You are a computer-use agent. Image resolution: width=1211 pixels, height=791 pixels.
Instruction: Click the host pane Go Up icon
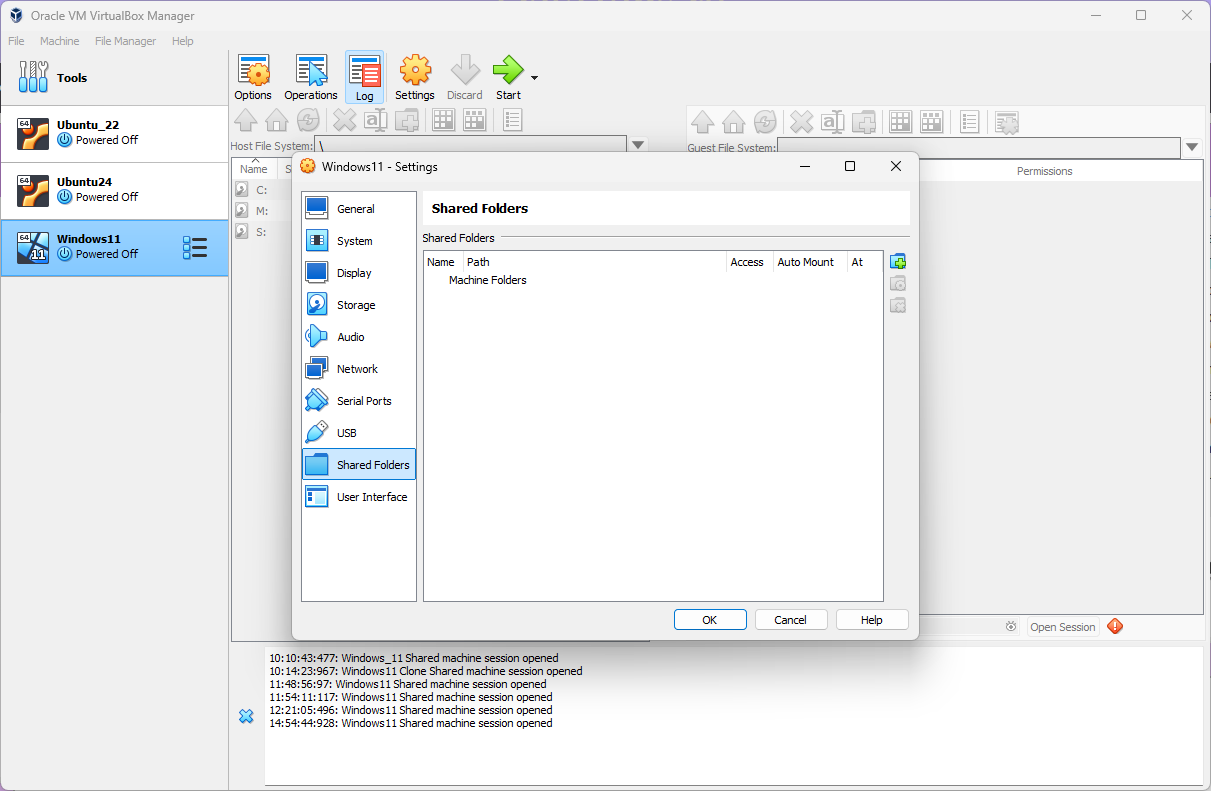pos(246,121)
